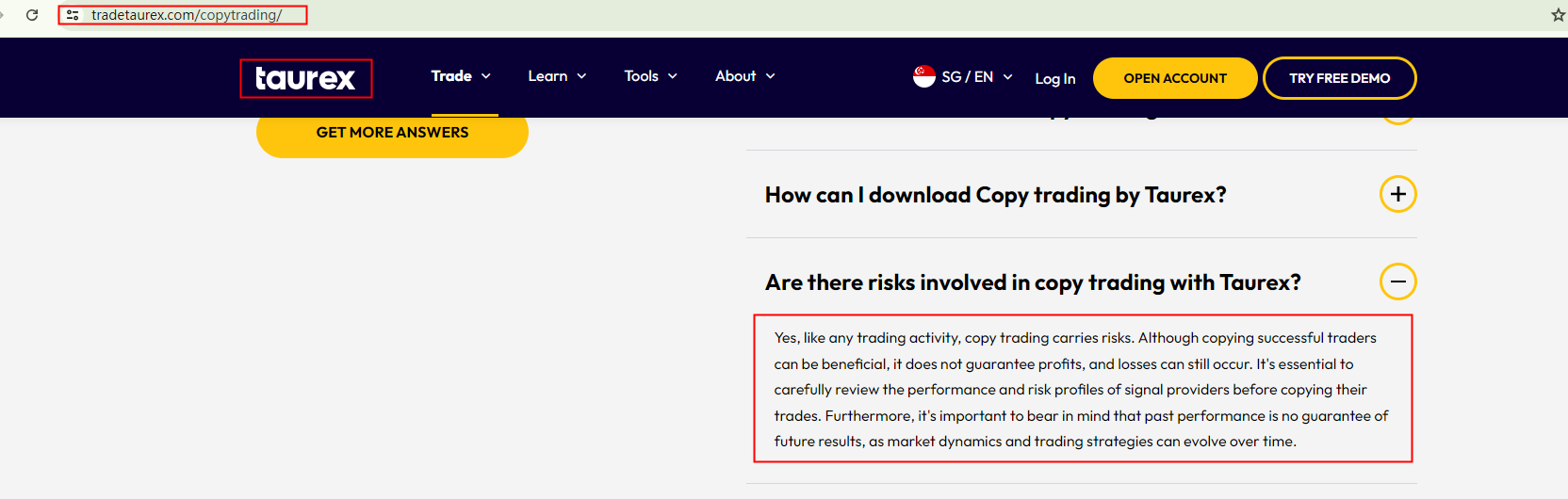This screenshot has width=1568, height=499.
Task: Click the site information icon in address bar
Action: click(x=73, y=15)
